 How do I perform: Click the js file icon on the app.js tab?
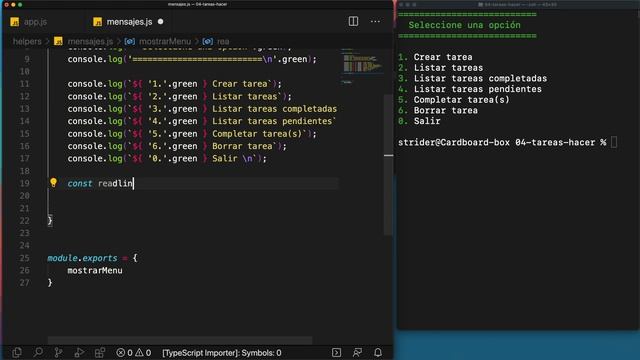(15, 22)
